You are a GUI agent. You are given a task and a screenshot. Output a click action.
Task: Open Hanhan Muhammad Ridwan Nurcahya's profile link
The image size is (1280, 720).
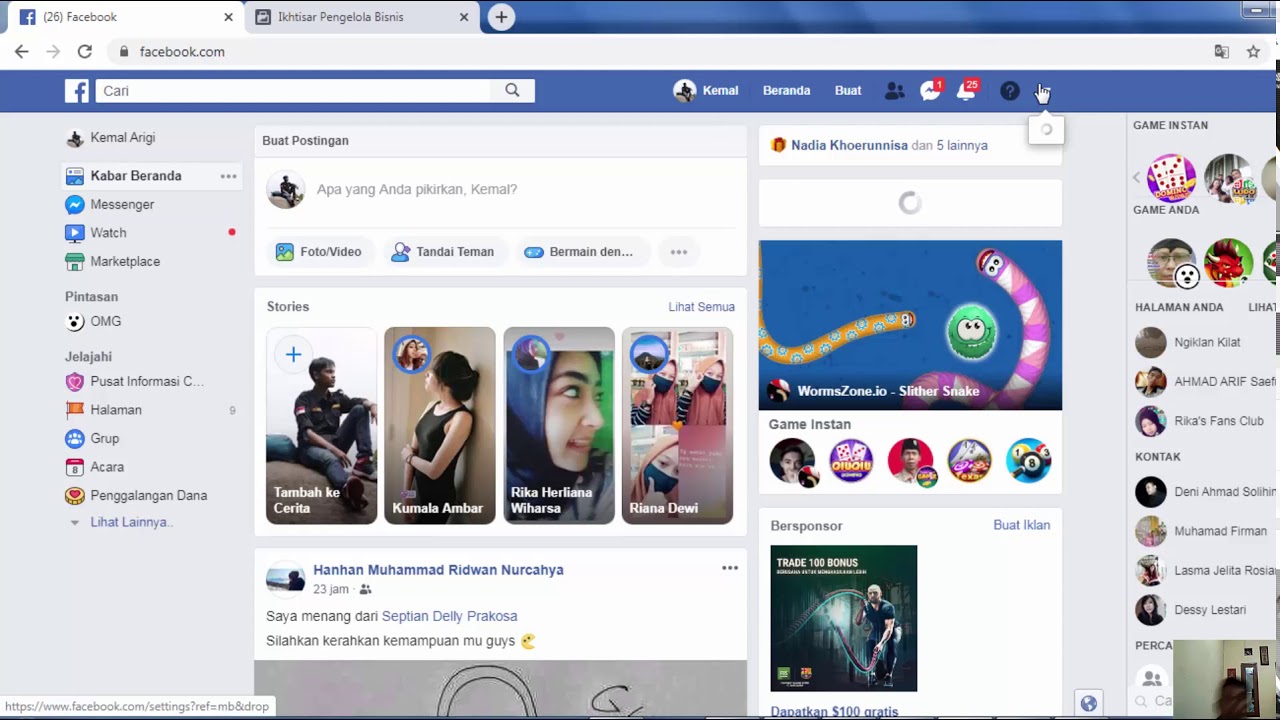click(438, 570)
